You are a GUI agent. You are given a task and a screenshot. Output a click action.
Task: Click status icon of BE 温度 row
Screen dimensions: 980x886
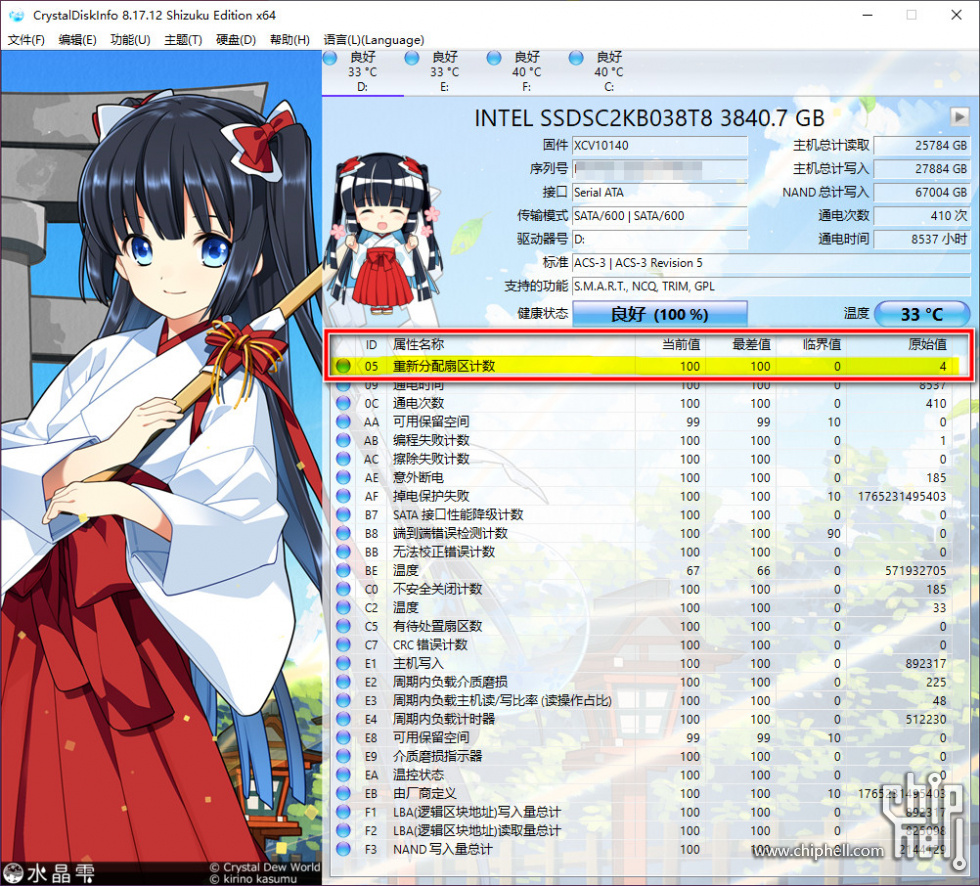click(343, 570)
